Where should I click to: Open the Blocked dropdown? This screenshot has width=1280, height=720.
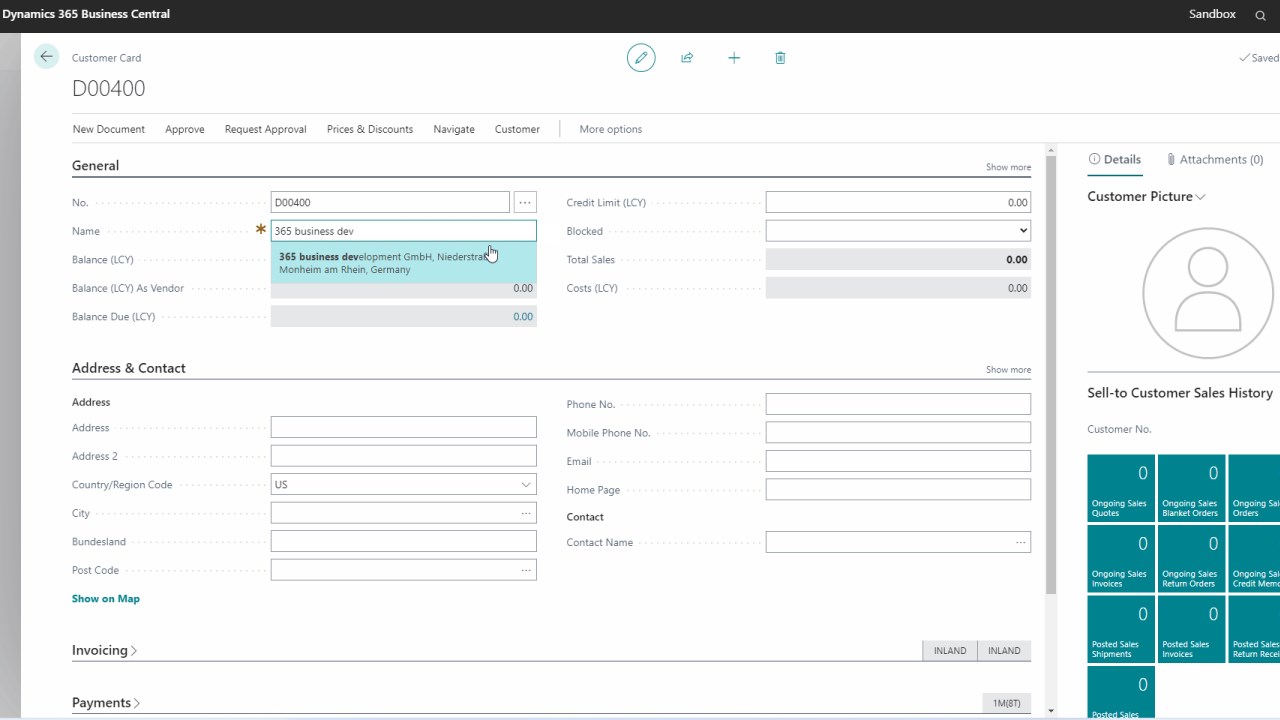898,231
